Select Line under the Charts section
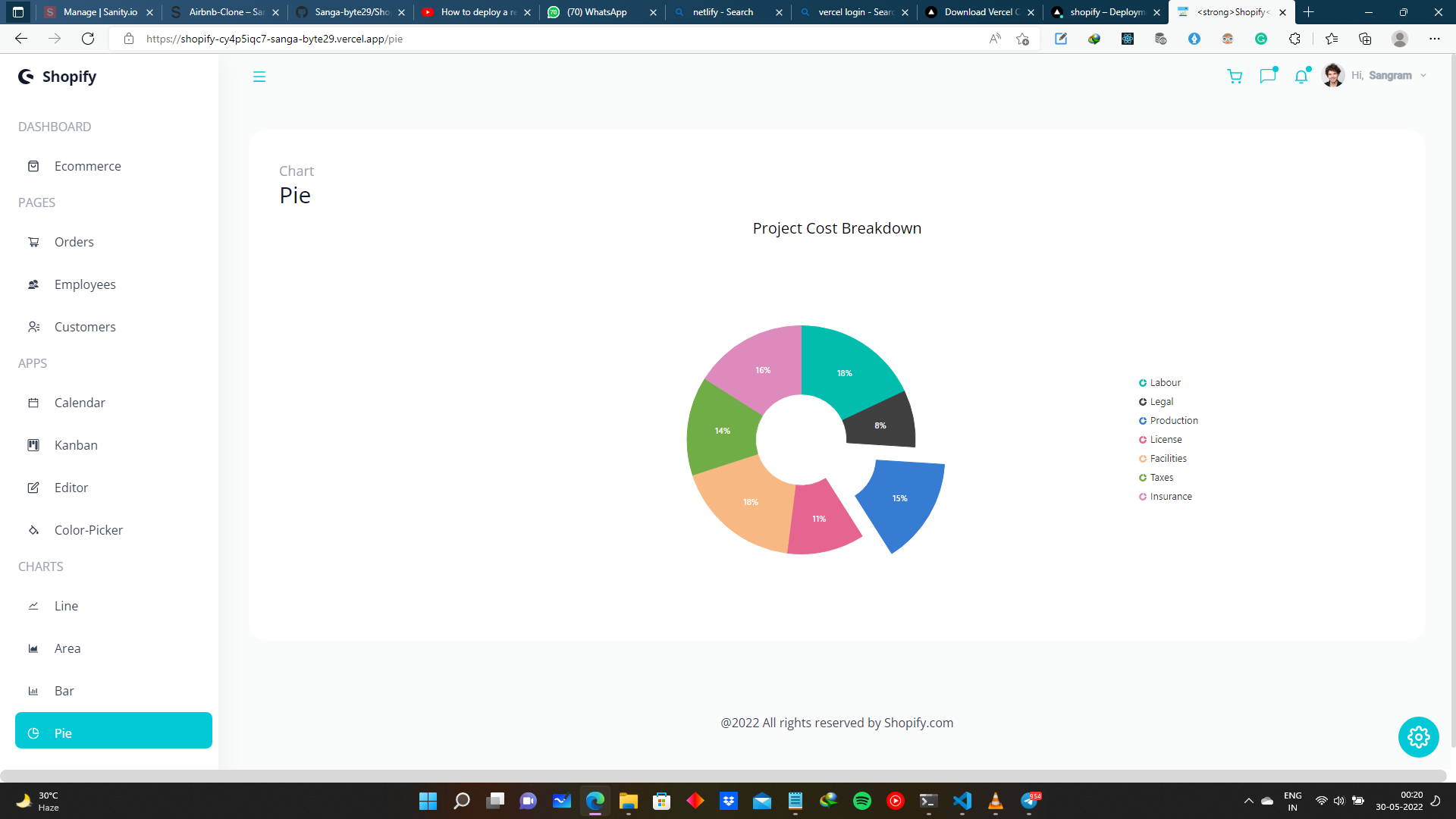This screenshot has height=819, width=1456. (x=65, y=606)
